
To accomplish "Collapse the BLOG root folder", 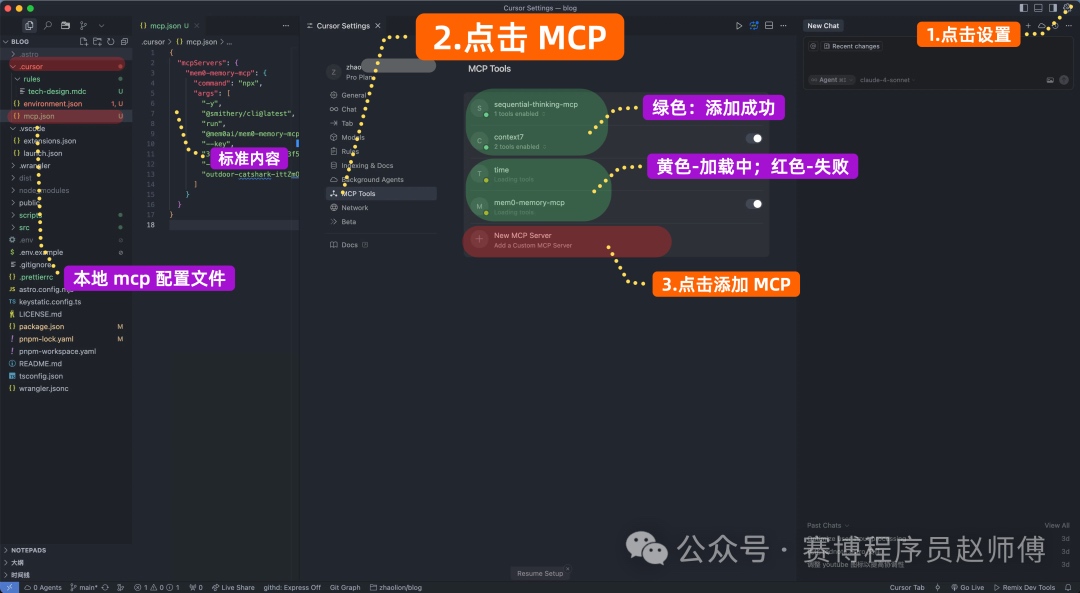I will click(x=6, y=41).
